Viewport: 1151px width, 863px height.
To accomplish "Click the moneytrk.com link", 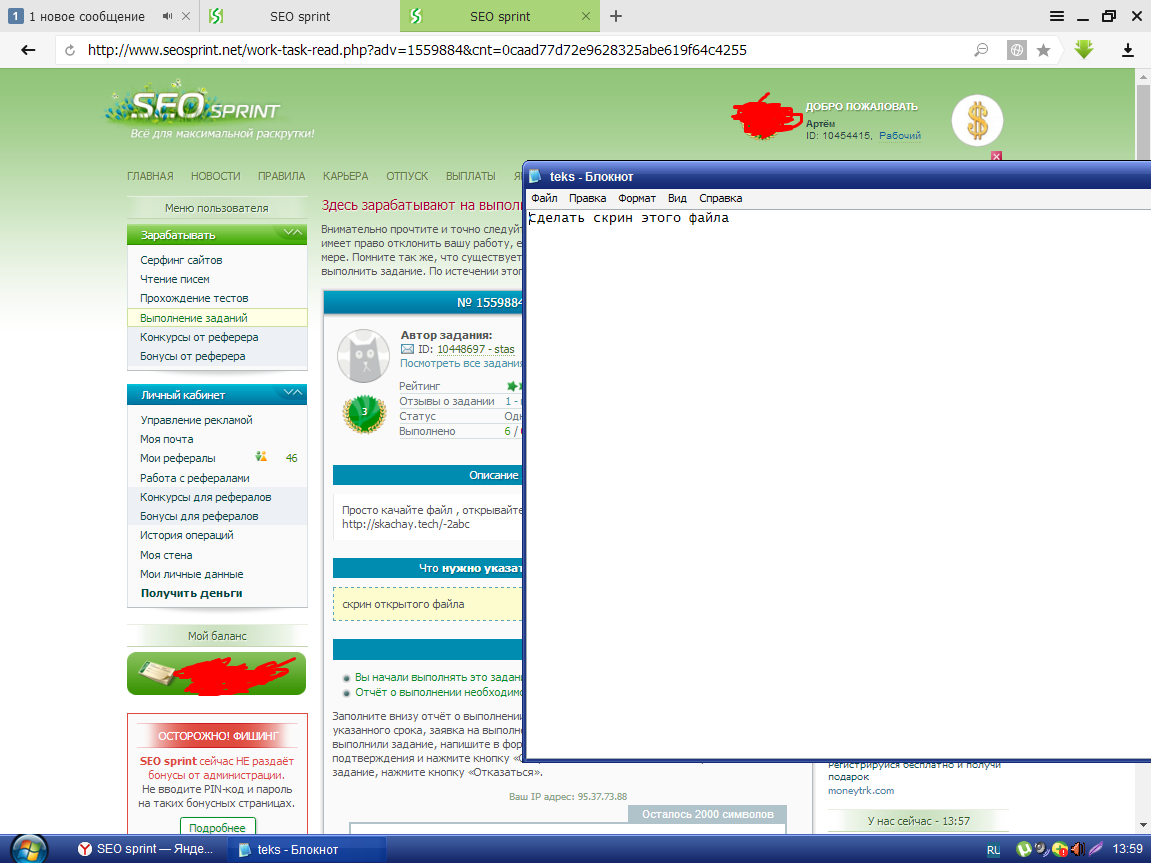I will [x=860, y=790].
